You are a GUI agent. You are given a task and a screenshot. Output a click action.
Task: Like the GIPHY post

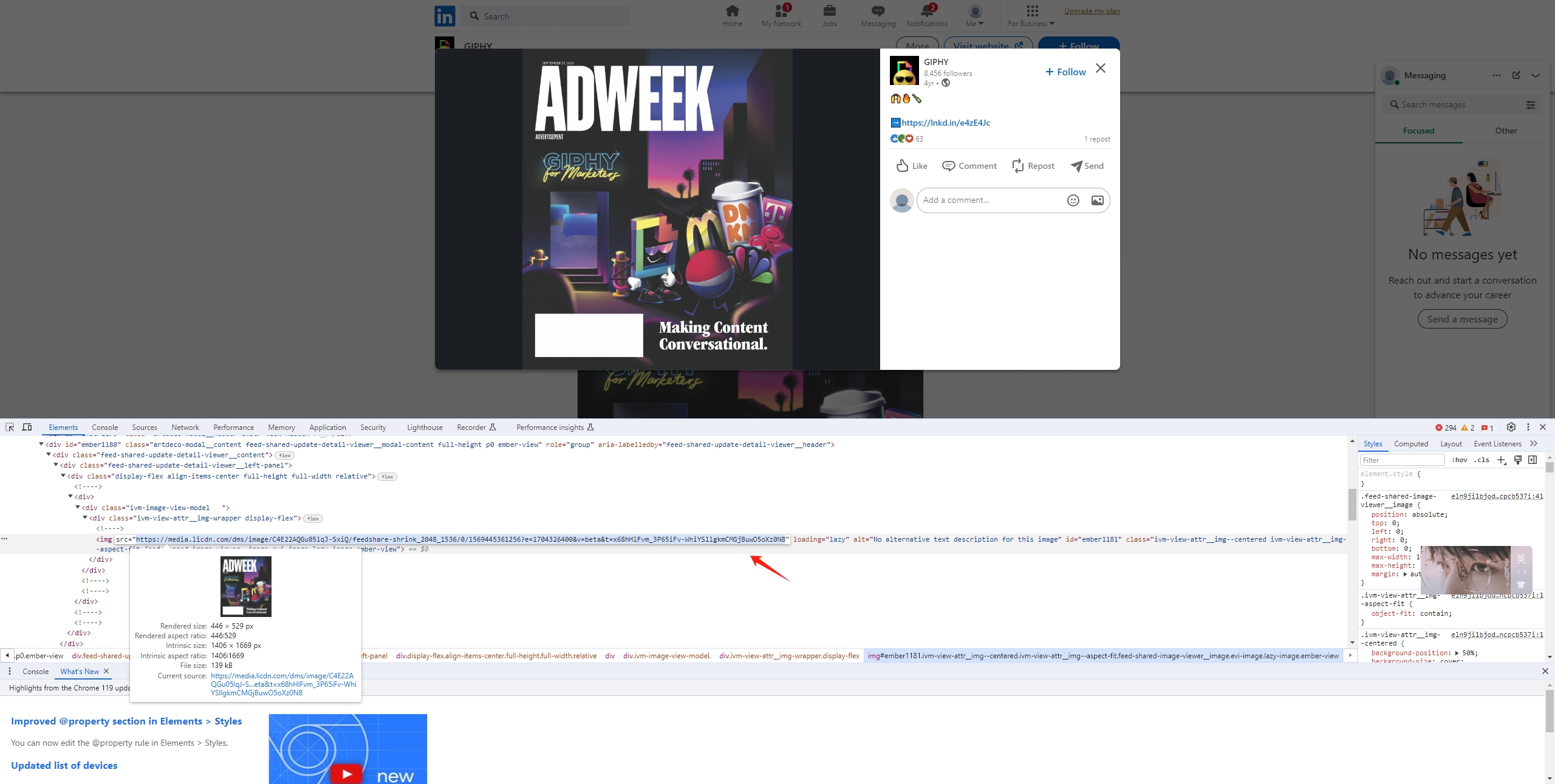pyautogui.click(x=912, y=166)
